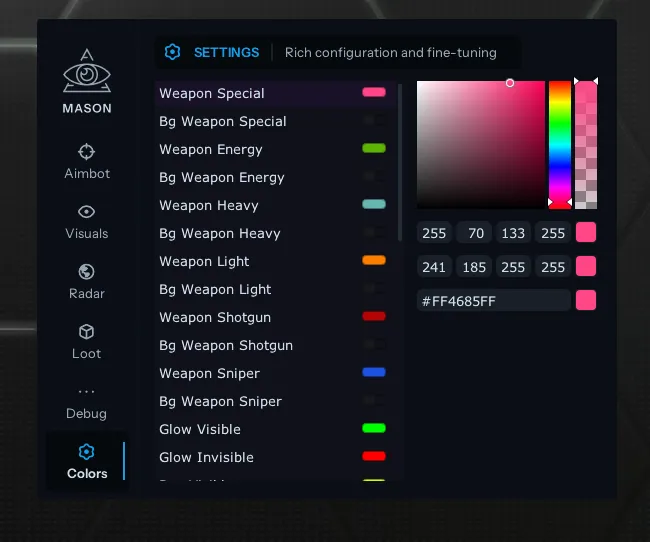Click the hue rainbow slider bar
This screenshot has width=650, height=542.
[x=560, y=144]
